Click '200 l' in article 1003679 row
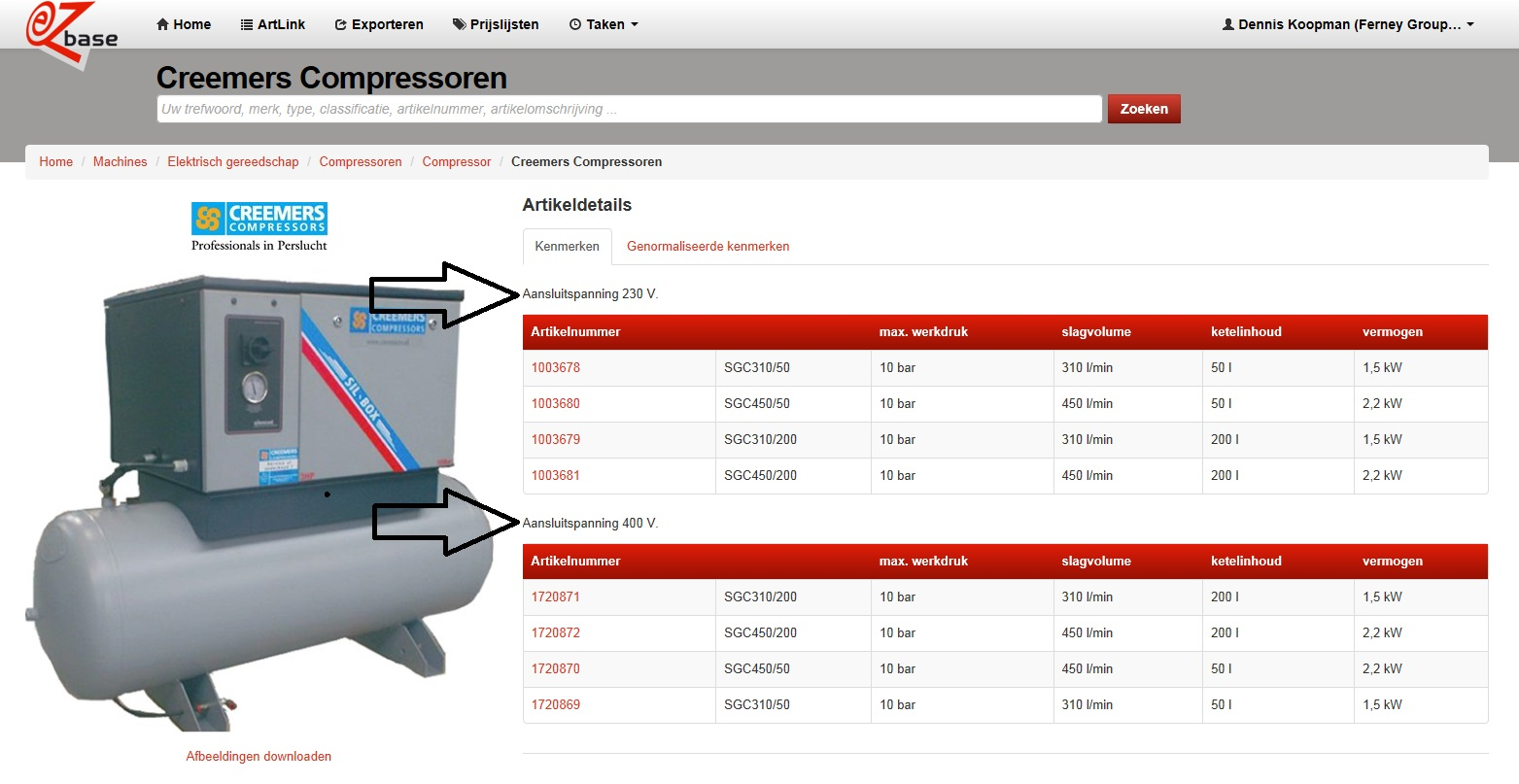The width and height of the screenshot is (1519, 784). point(1225,439)
